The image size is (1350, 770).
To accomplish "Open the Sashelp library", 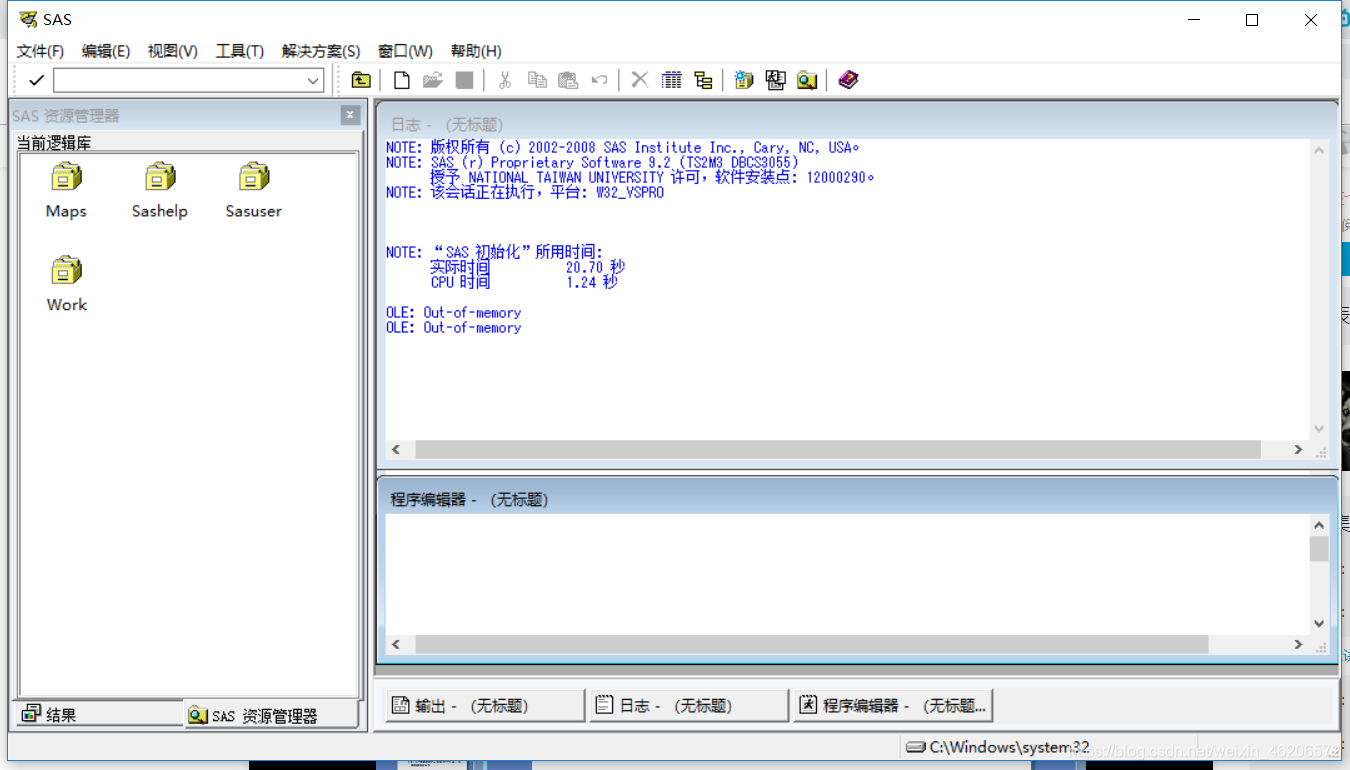I will click(160, 191).
